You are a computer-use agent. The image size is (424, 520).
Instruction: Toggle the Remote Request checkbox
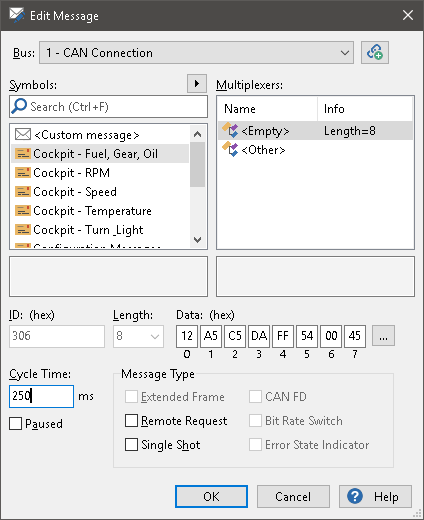pos(131,421)
